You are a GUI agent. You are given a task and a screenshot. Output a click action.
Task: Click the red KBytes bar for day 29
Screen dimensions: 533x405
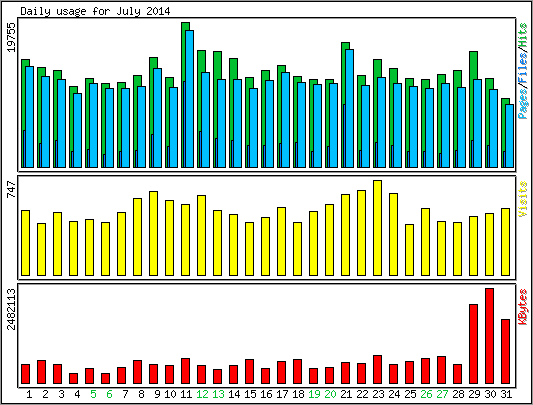click(x=474, y=344)
